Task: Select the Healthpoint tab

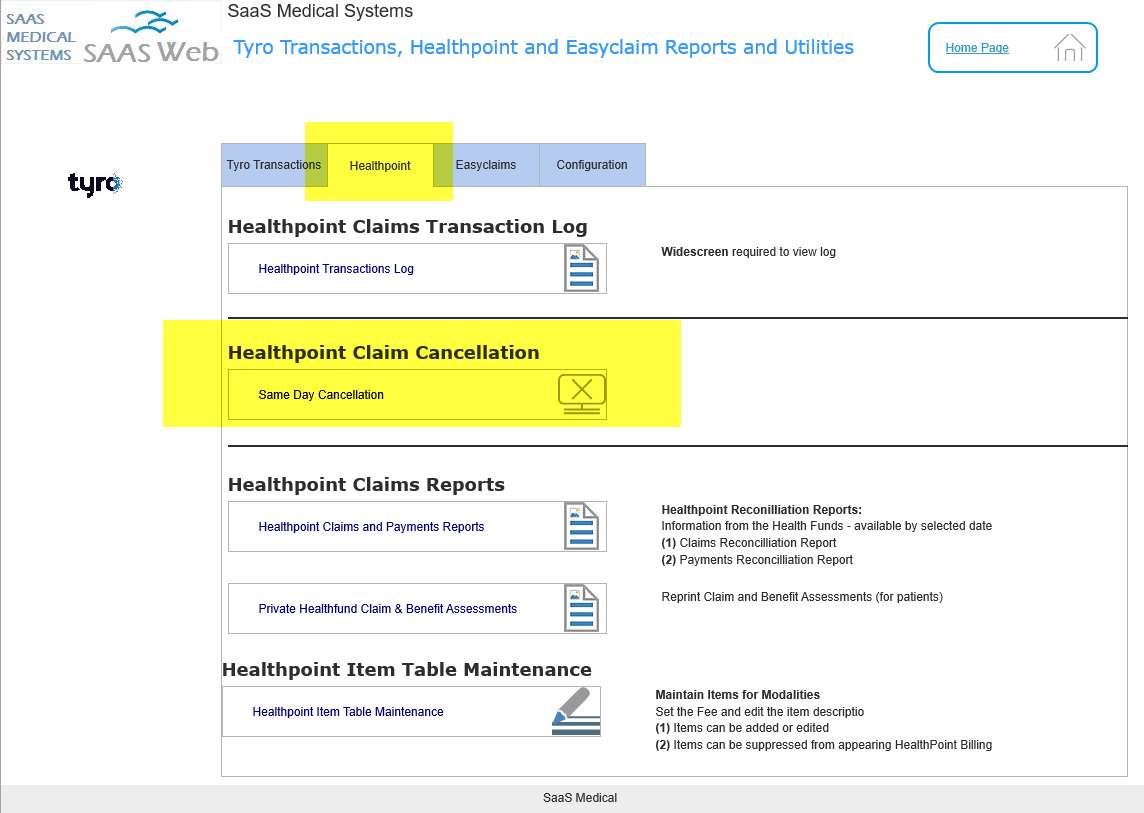Action: [x=380, y=166]
